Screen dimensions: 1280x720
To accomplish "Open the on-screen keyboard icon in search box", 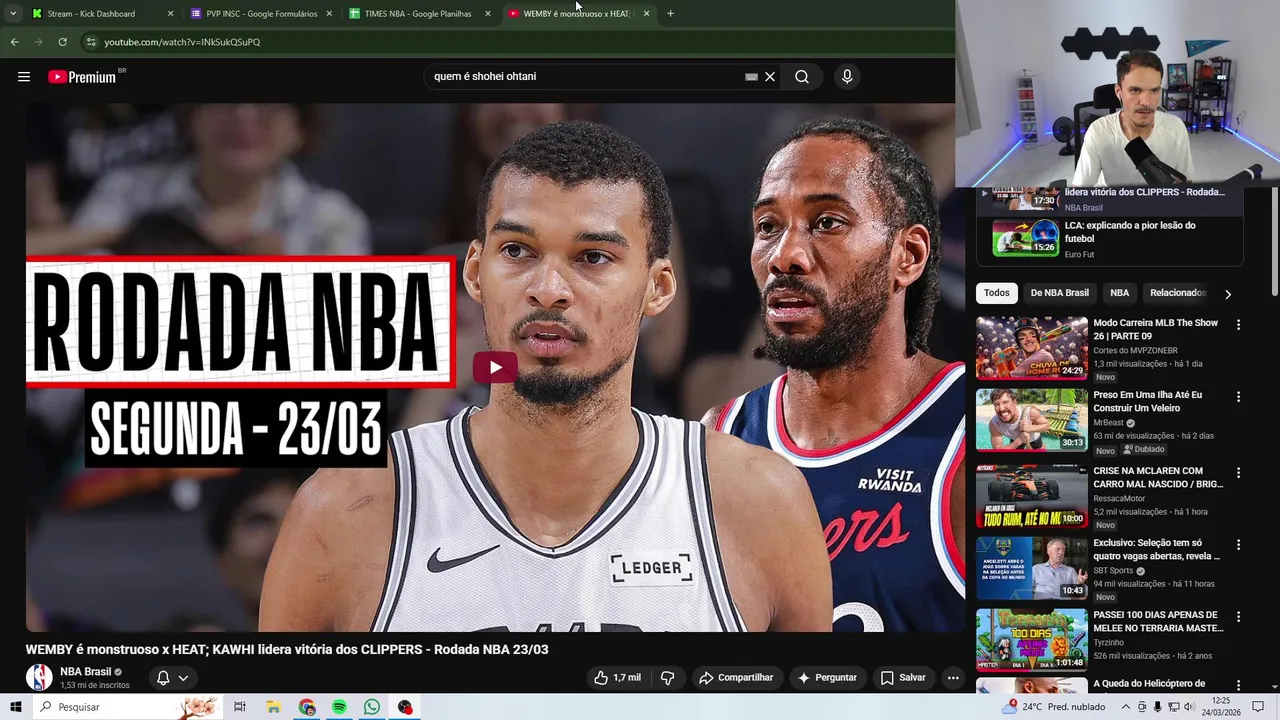I will (x=751, y=76).
